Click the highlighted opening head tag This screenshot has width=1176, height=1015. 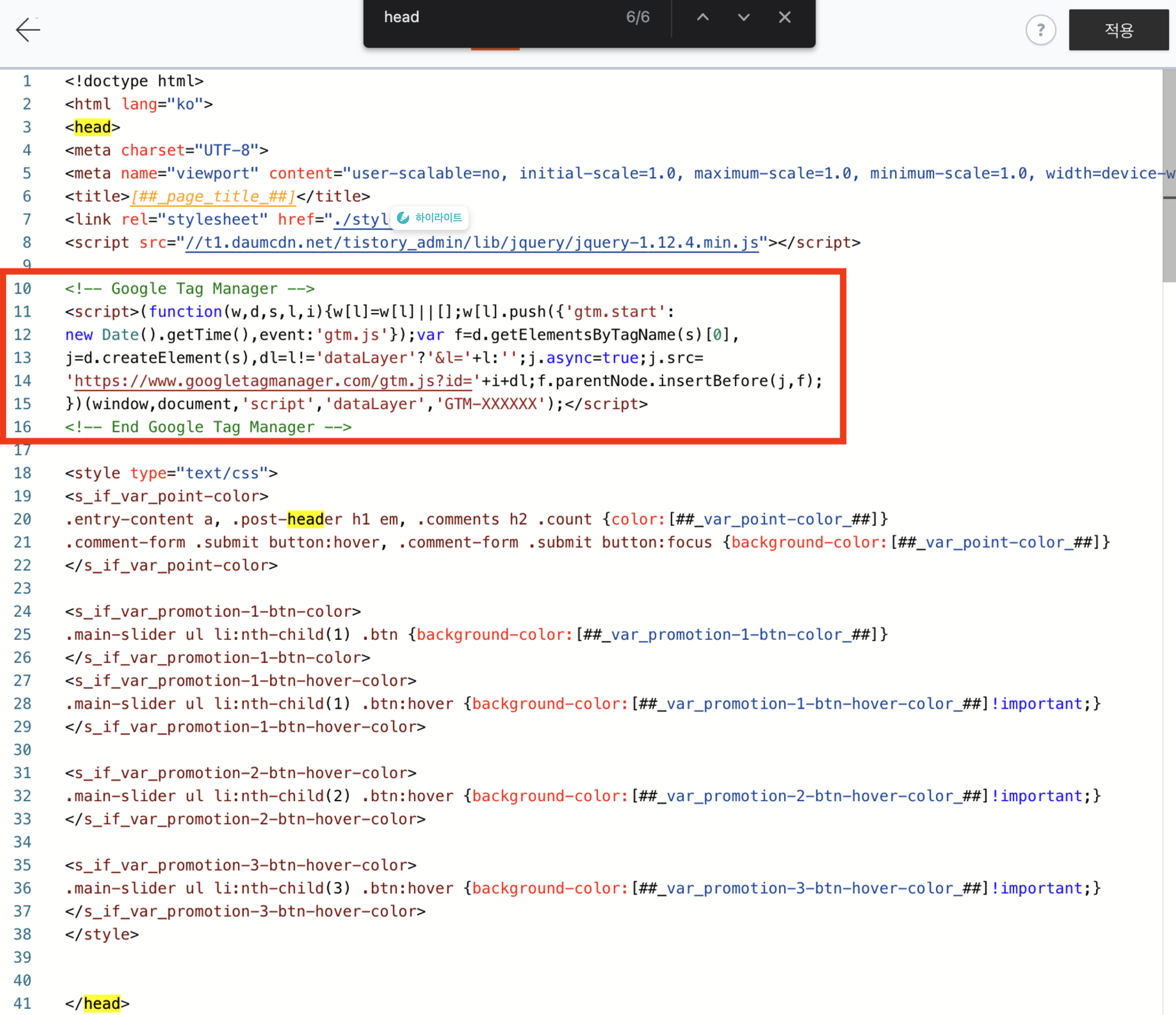click(x=93, y=127)
